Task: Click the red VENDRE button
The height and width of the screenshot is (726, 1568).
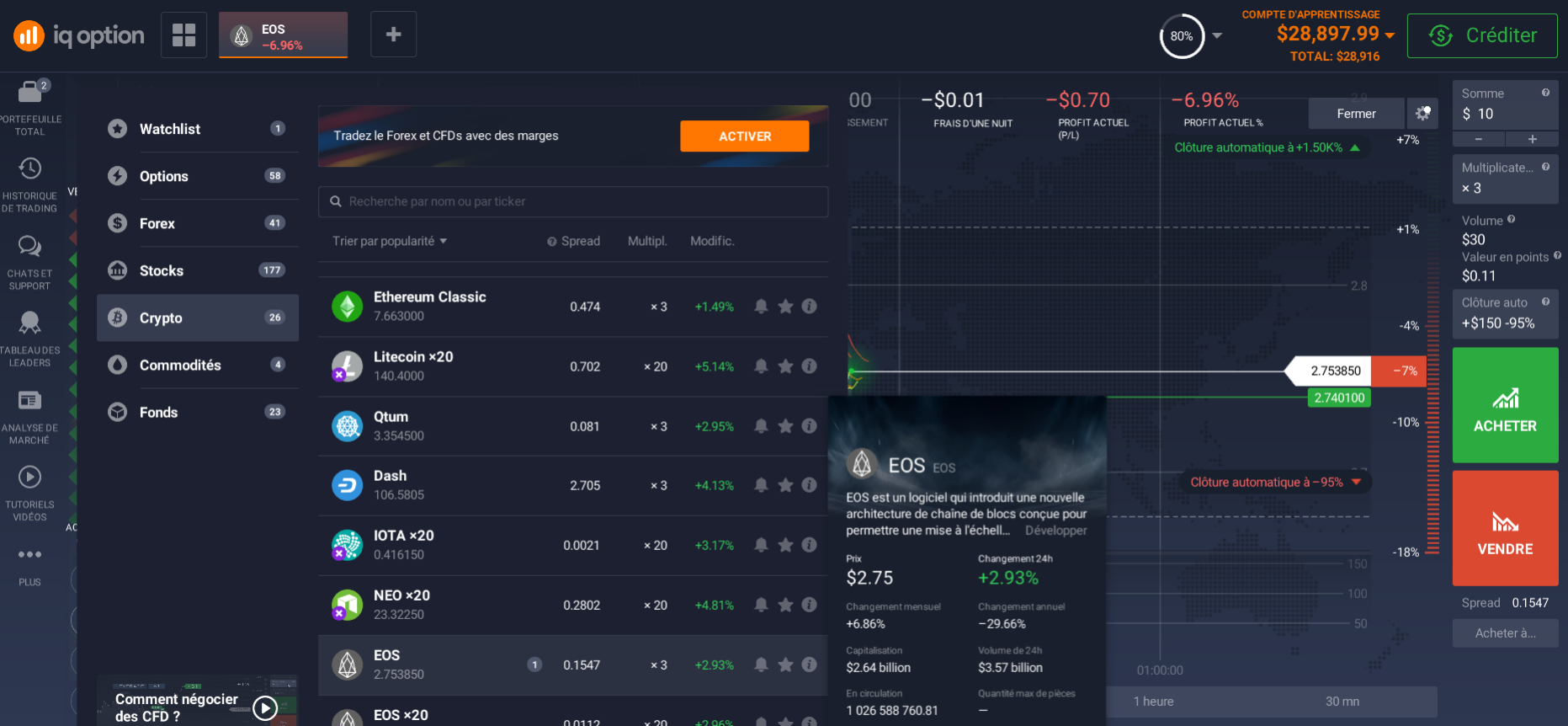Action: coord(1505,528)
